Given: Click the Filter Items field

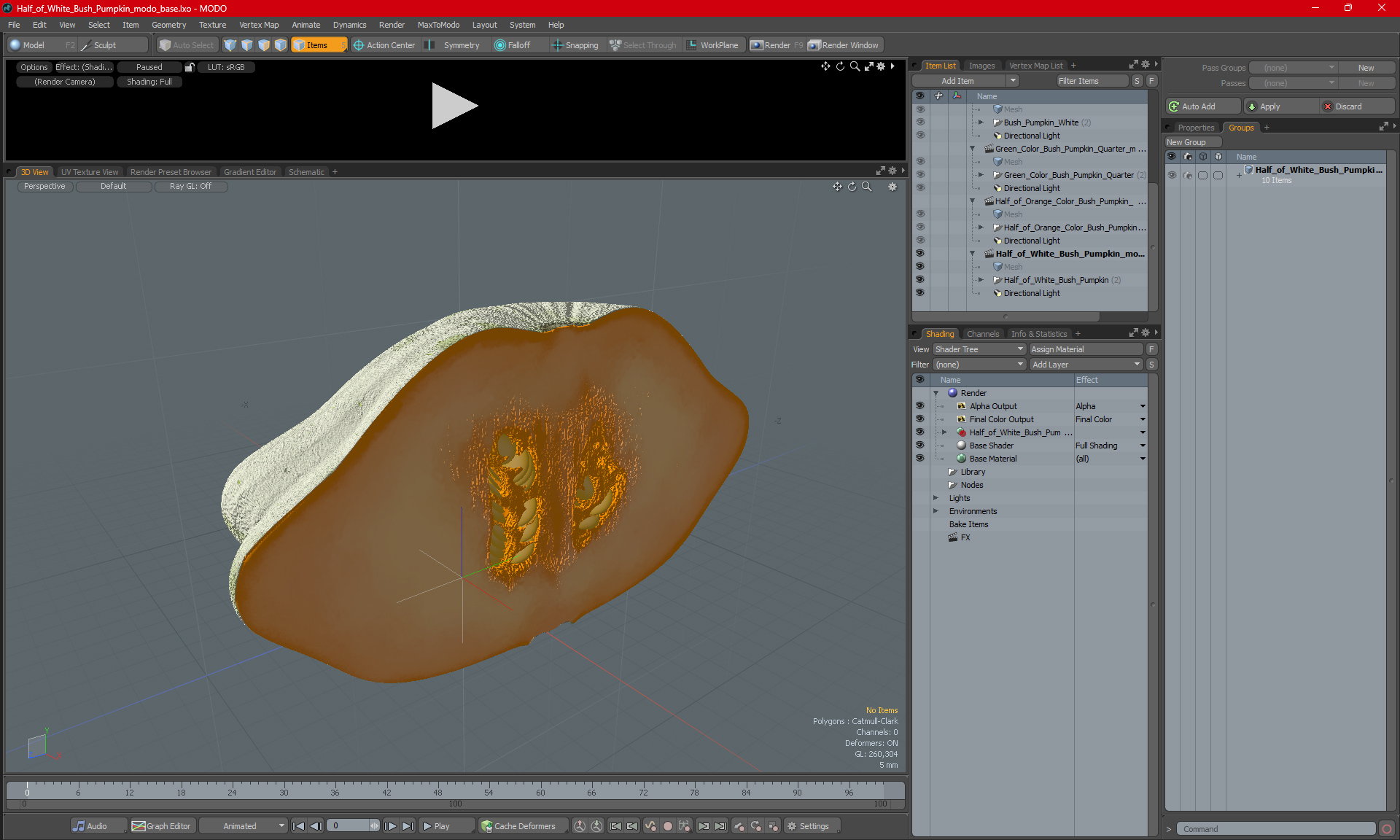Looking at the screenshot, I should 1092,81.
